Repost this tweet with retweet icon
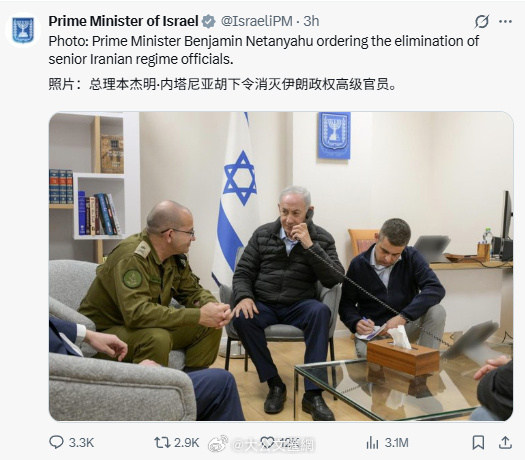Screen dimensions: 525x460 [x=162, y=443]
